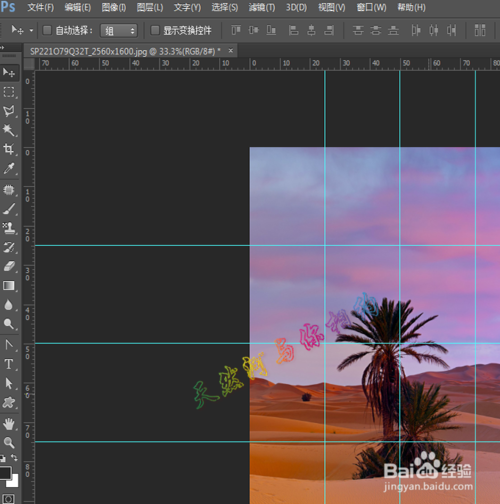
Task: Select the Eyedropper tool
Action: click(9, 169)
